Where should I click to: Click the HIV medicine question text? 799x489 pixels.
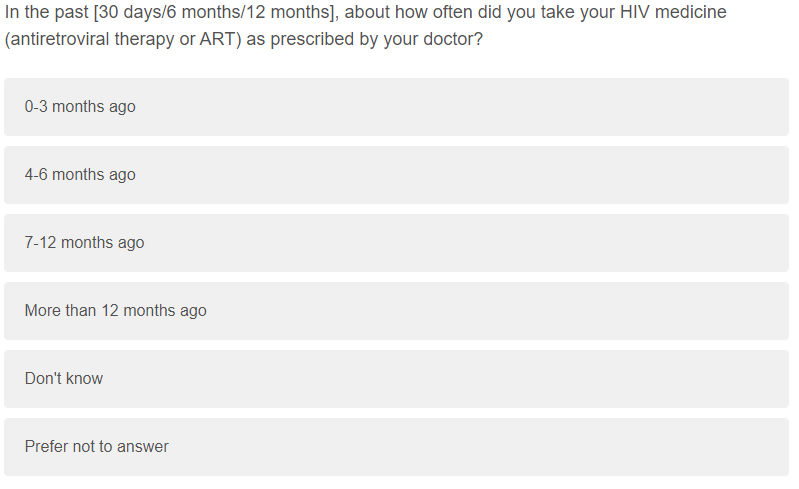(x=365, y=13)
